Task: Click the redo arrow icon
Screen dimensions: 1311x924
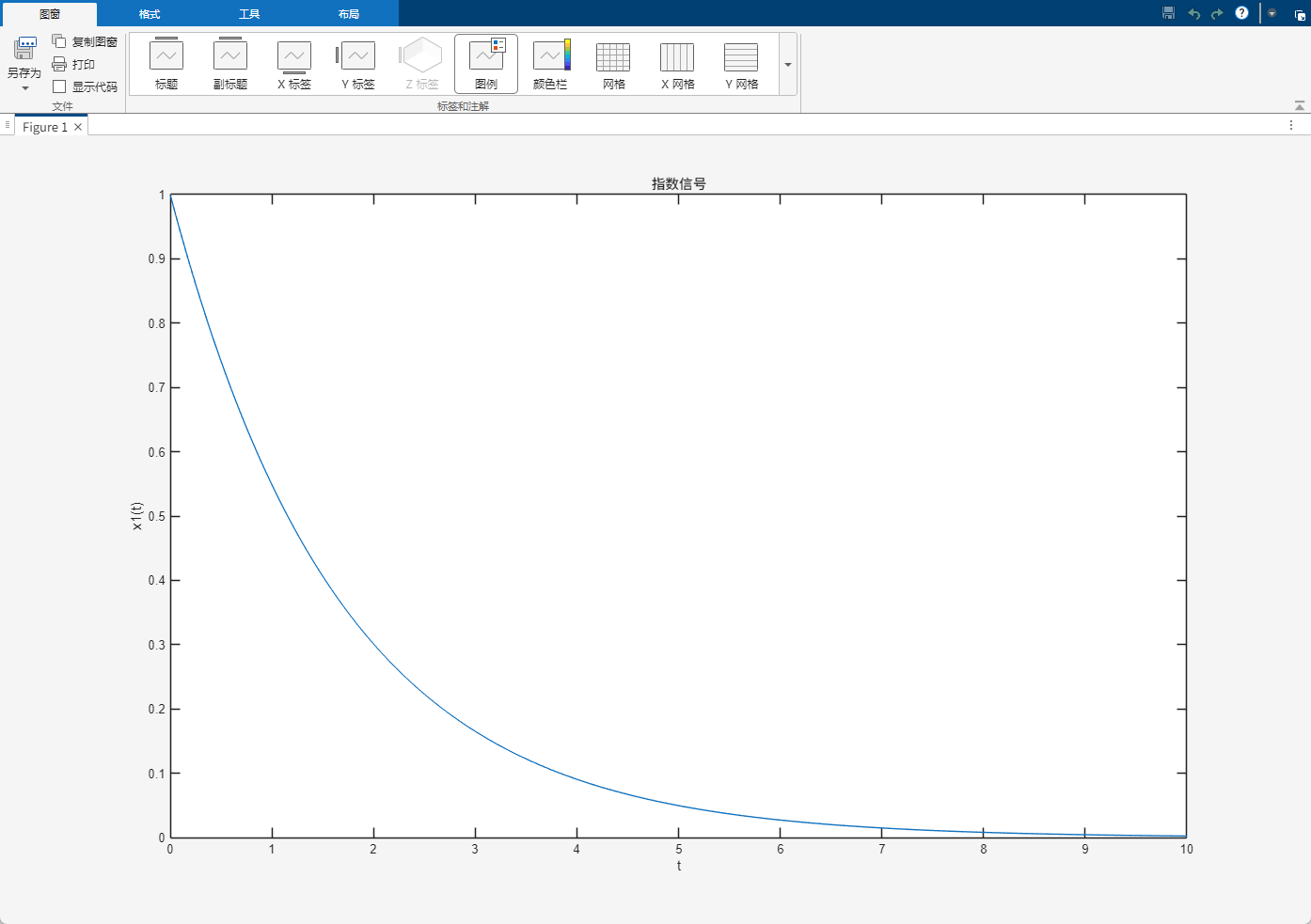Action: (x=1217, y=13)
